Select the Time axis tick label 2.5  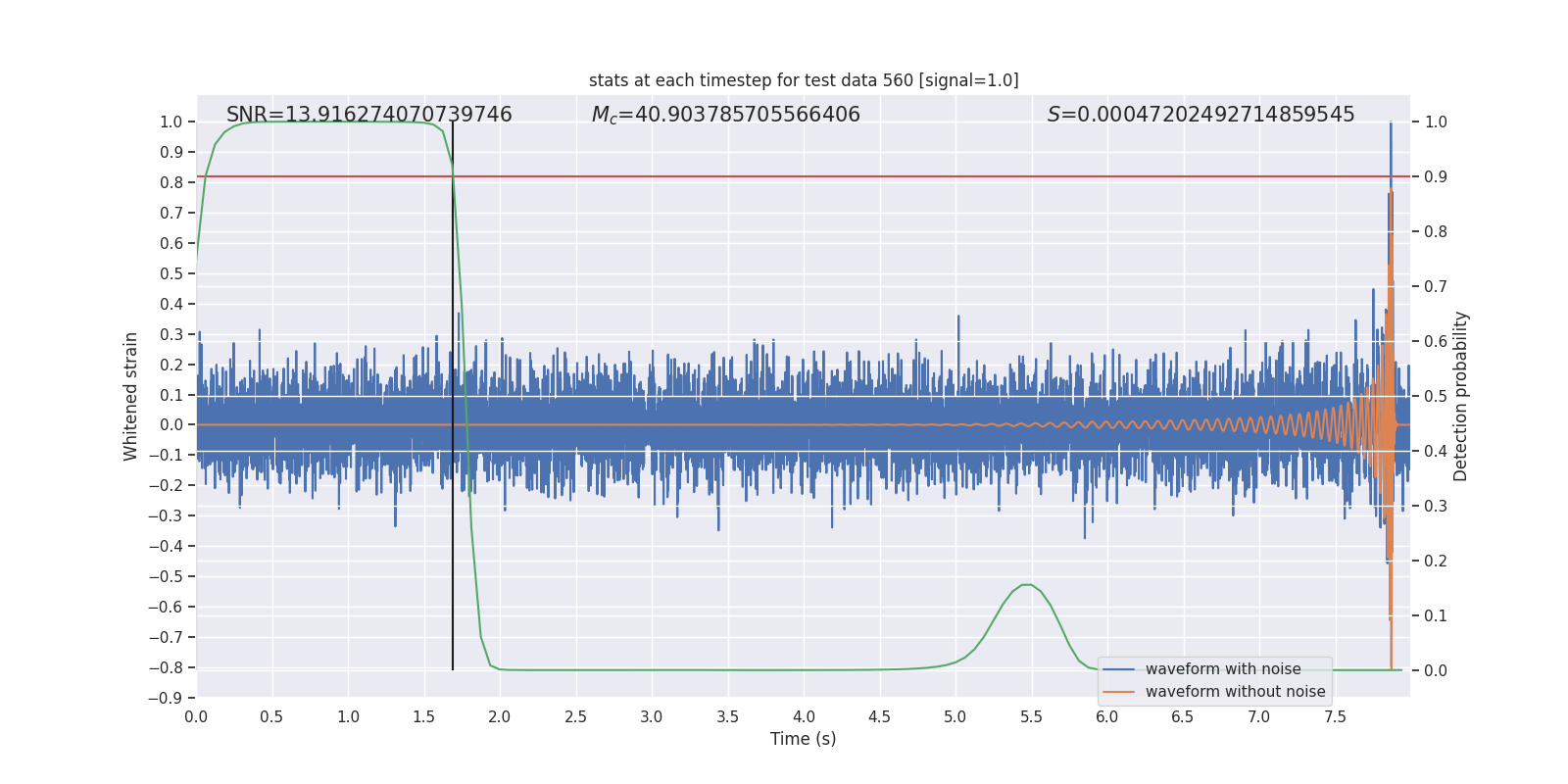tap(575, 716)
